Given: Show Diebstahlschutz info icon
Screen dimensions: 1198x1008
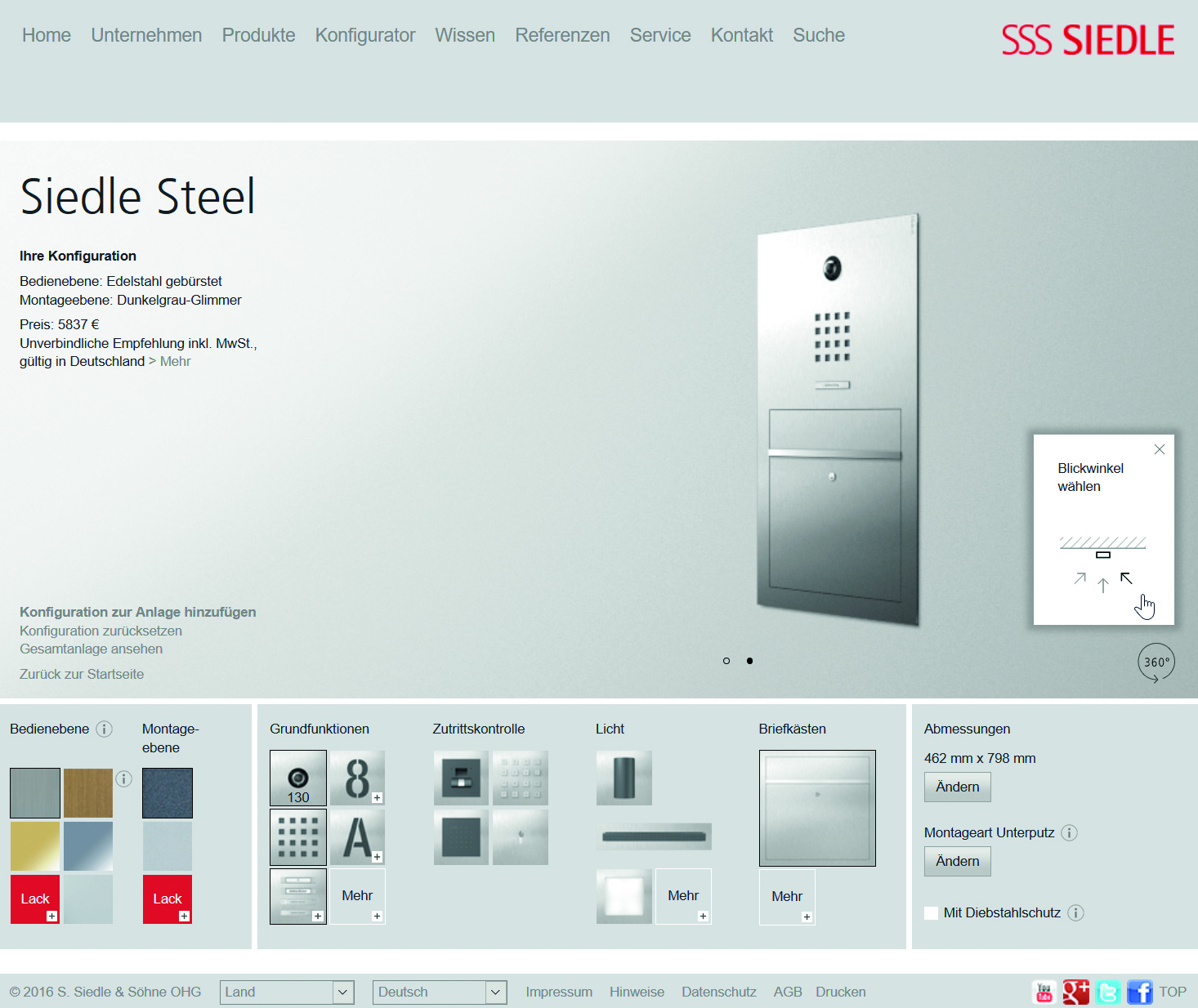Looking at the screenshot, I should point(1075,912).
